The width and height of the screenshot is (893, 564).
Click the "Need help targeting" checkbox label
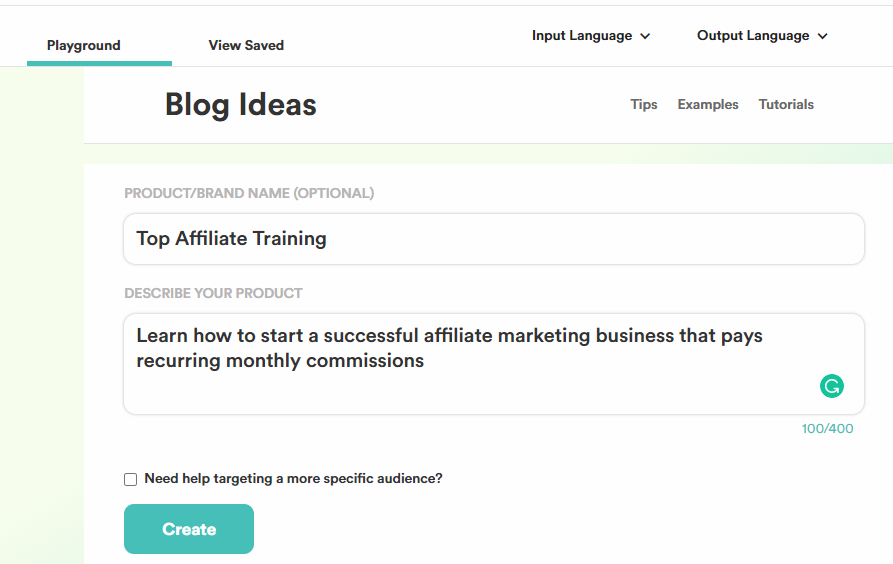click(293, 479)
